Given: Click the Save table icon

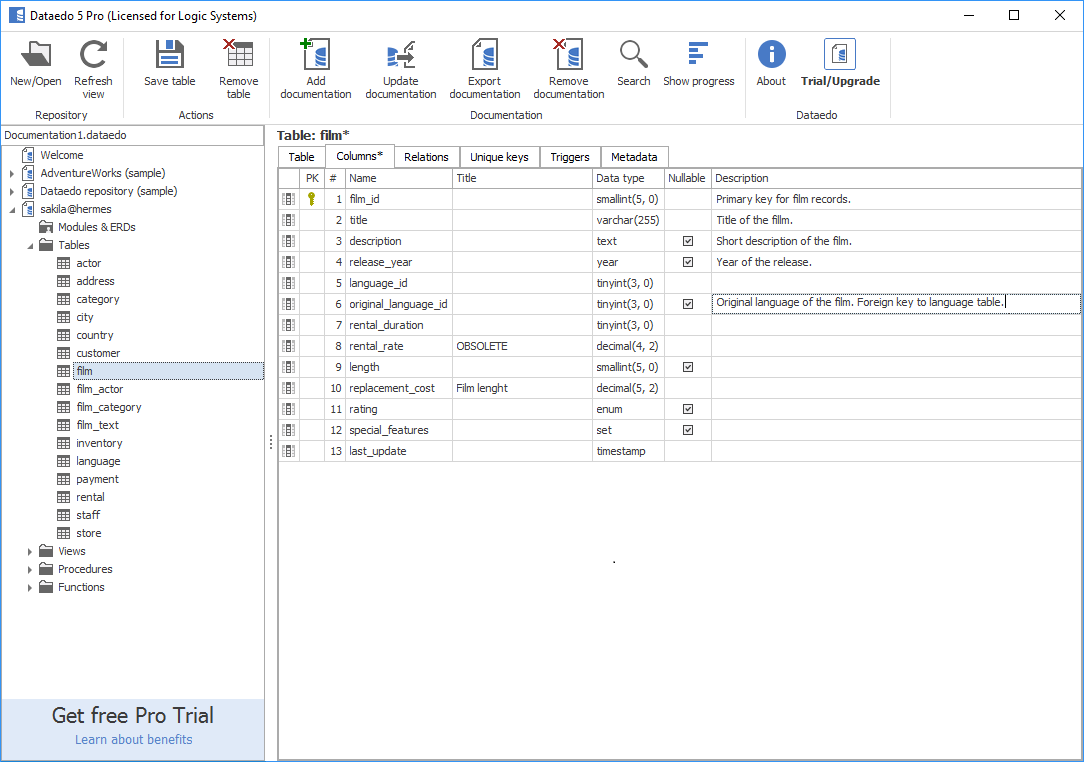Looking at the screenshot, I should (169, 56).
